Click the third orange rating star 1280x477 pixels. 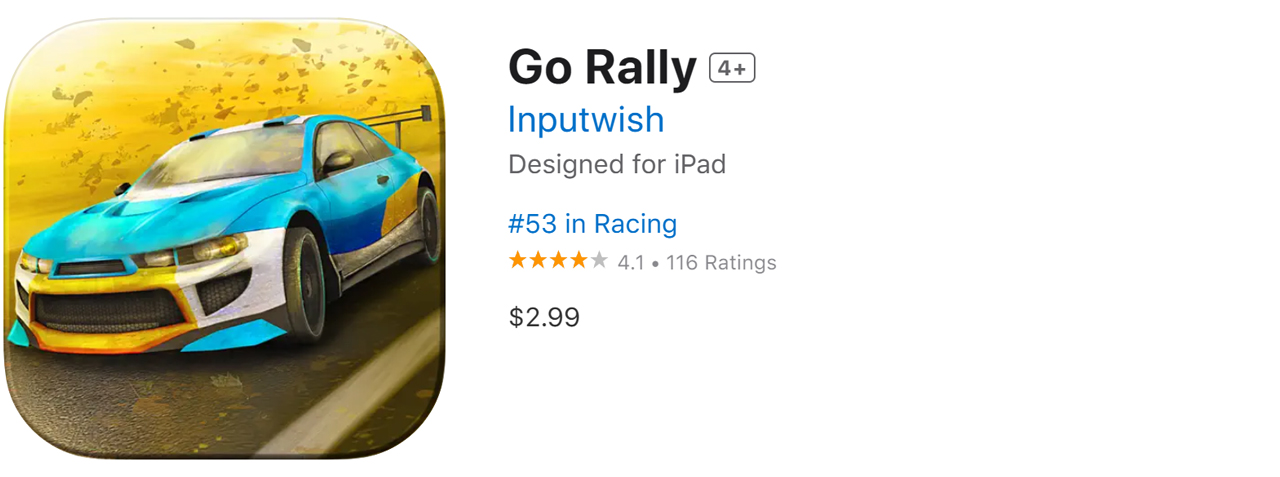click(x=558, y=261)
